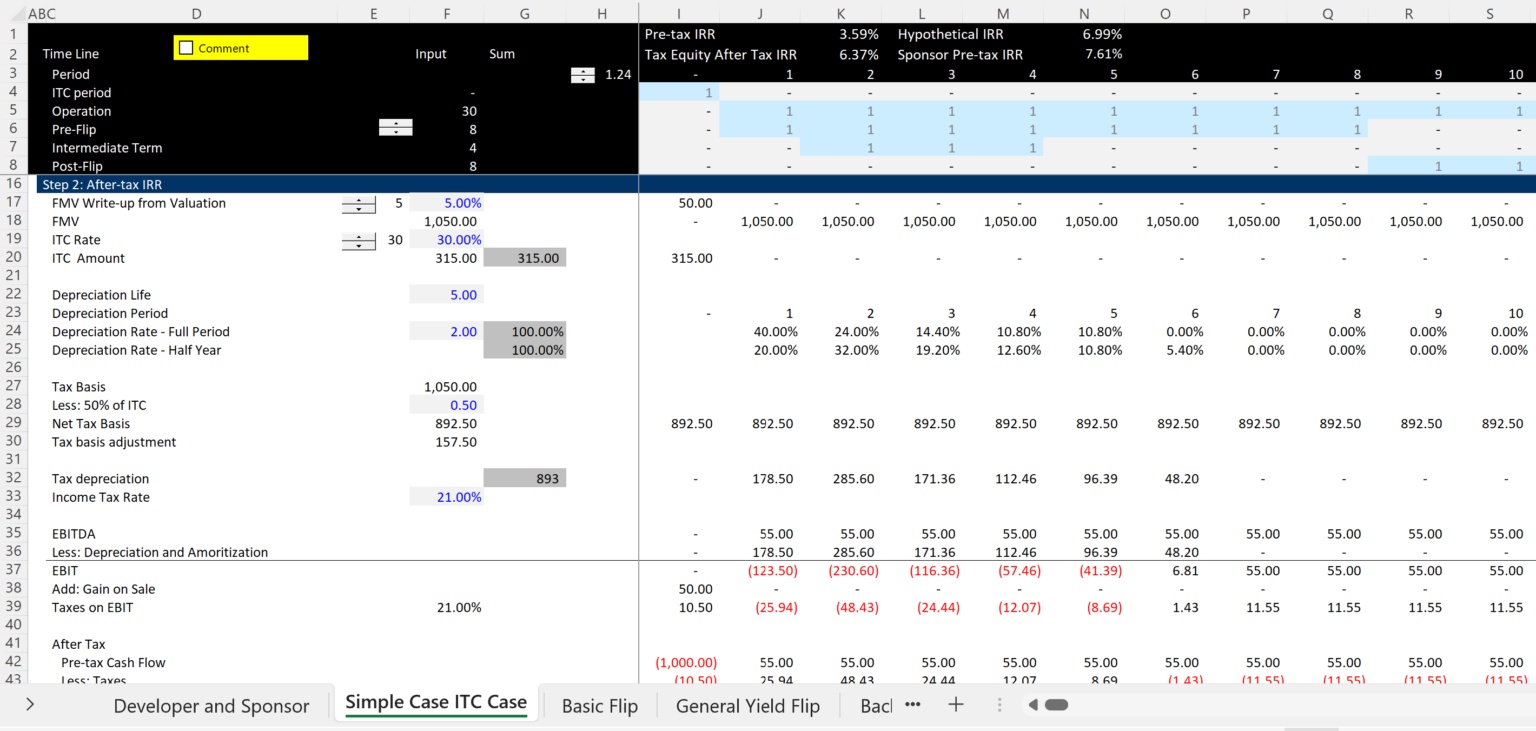The width and height of the screenshot is (1536, 731).
Task: Expand the sheet pane using the bottom-left chevron
Action: (29, 703)
